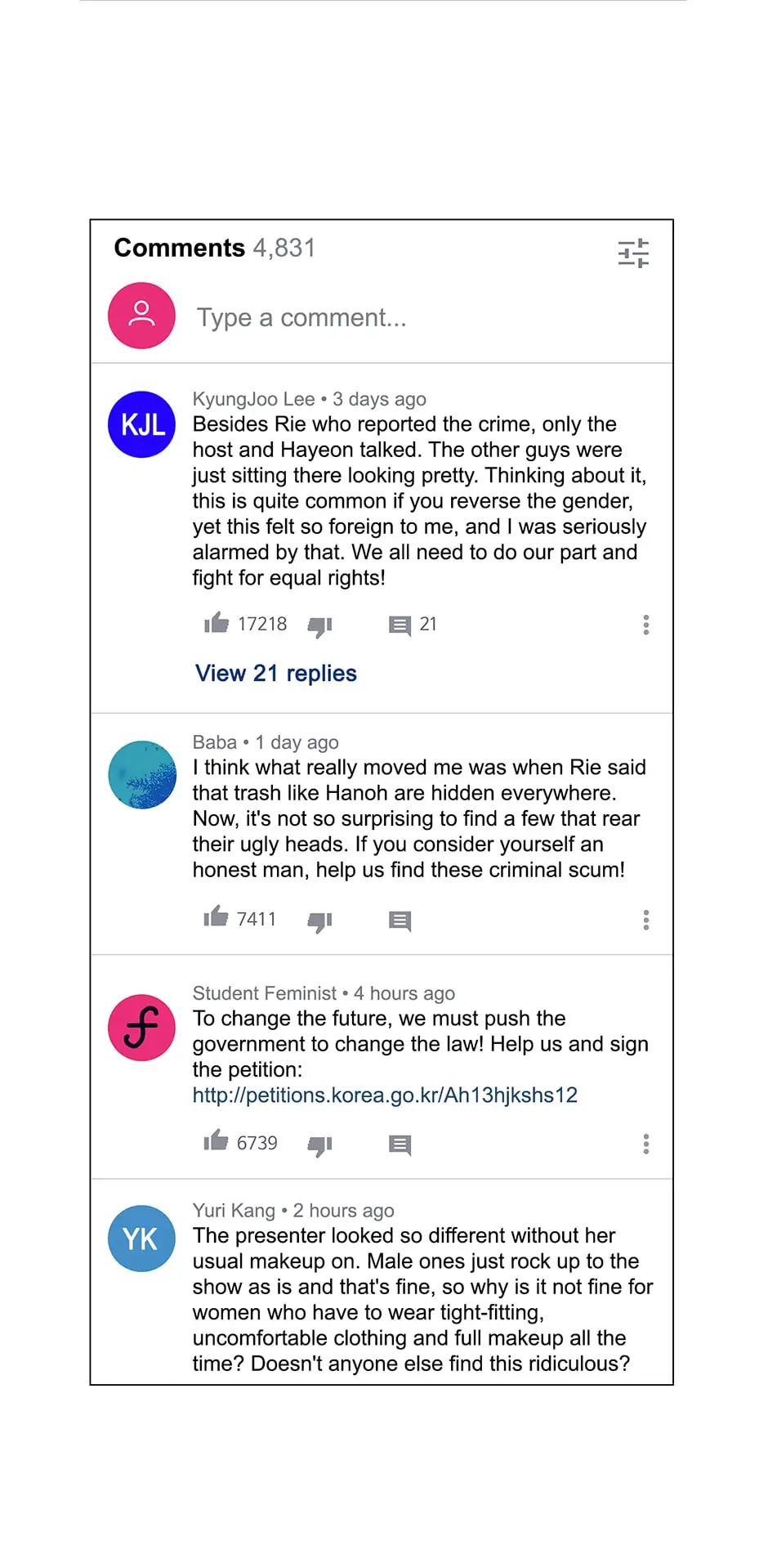768x1568 pixels.
Task: Open the petitions.korea.go.kr link
Action: coord(385,1095)
